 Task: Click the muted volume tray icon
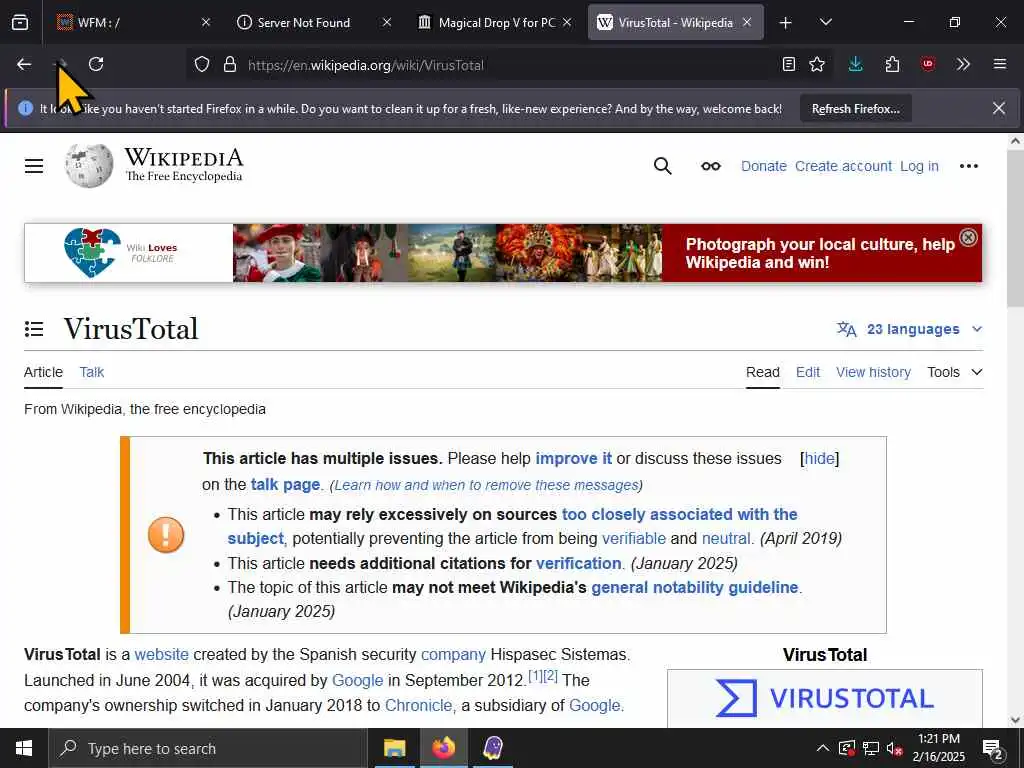point(894,748)
